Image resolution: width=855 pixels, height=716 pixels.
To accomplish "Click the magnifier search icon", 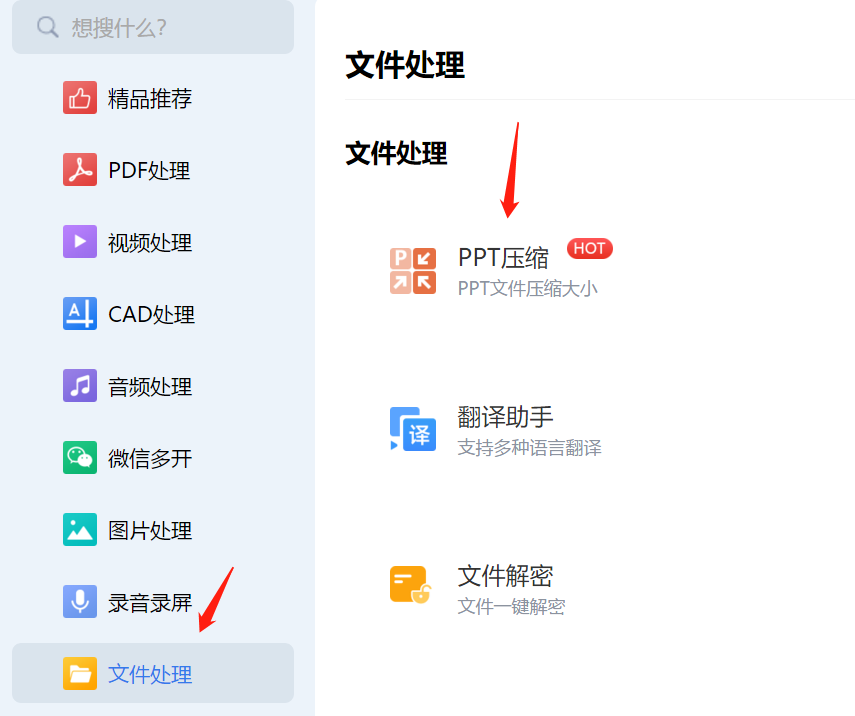I will click(47, 27).
